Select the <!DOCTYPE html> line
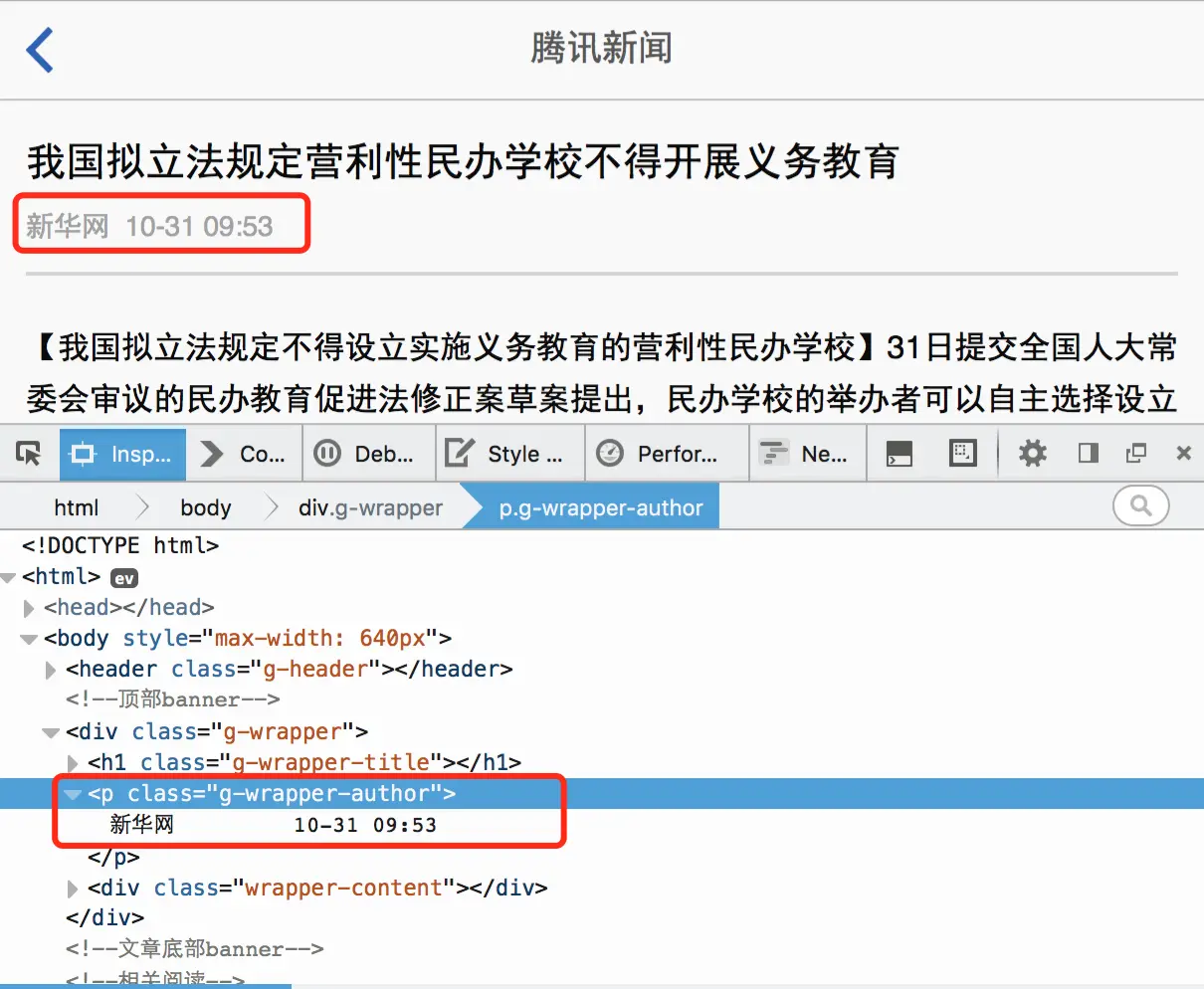 pyautogui.click(x=120, y=545)
